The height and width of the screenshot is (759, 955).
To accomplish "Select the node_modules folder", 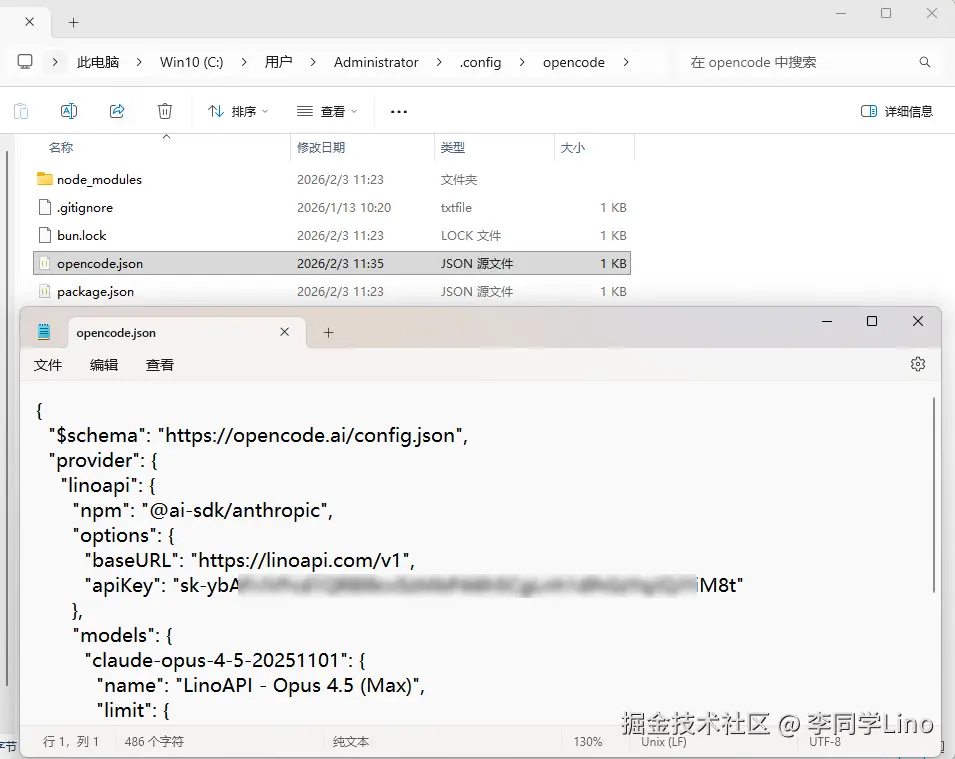I will click(99, 180).
